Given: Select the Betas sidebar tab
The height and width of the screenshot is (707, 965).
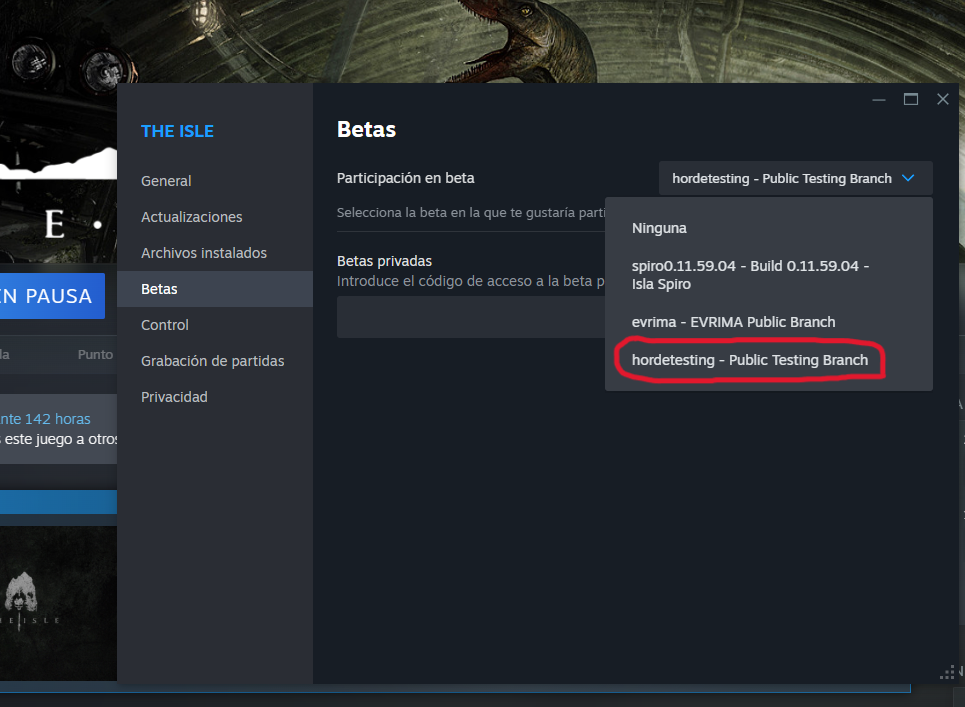Looking at the screenshot, I should click(159, 289).
